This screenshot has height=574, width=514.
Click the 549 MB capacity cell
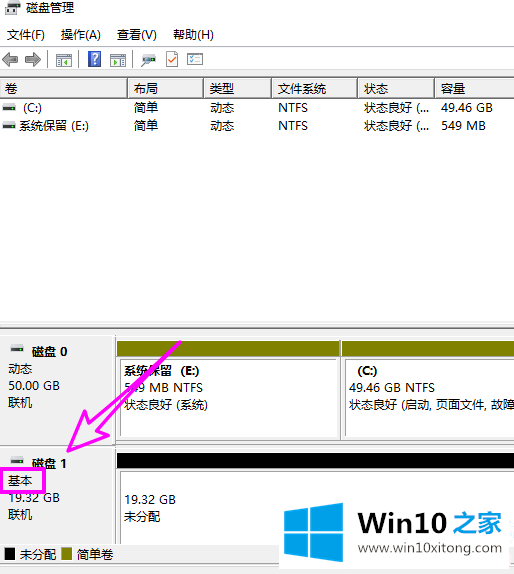[x=463, y=126]
